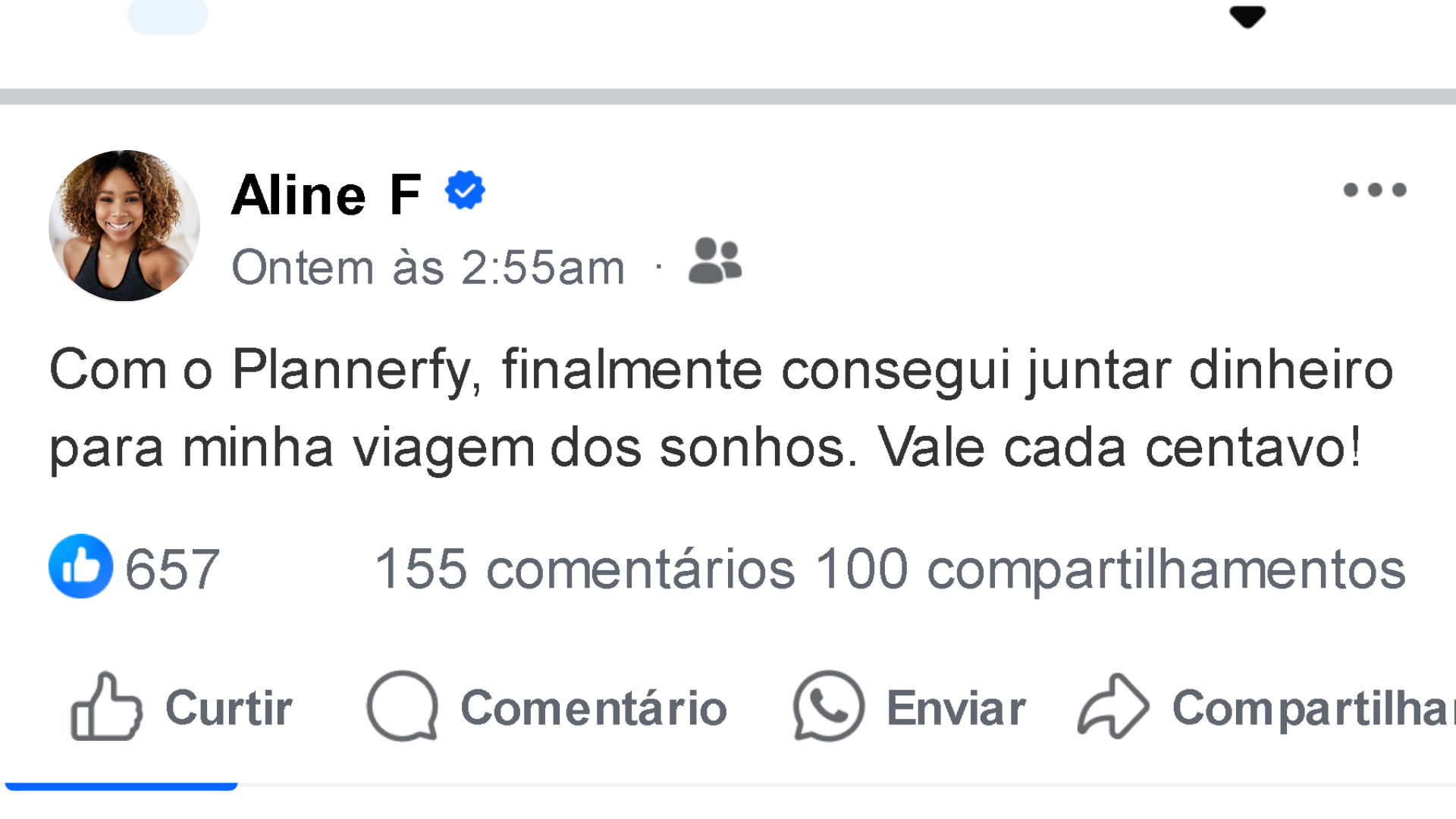Expand the black dropdown arrow at top
This screenshot has height=819, width=1456.
[x=1247, y=17]
